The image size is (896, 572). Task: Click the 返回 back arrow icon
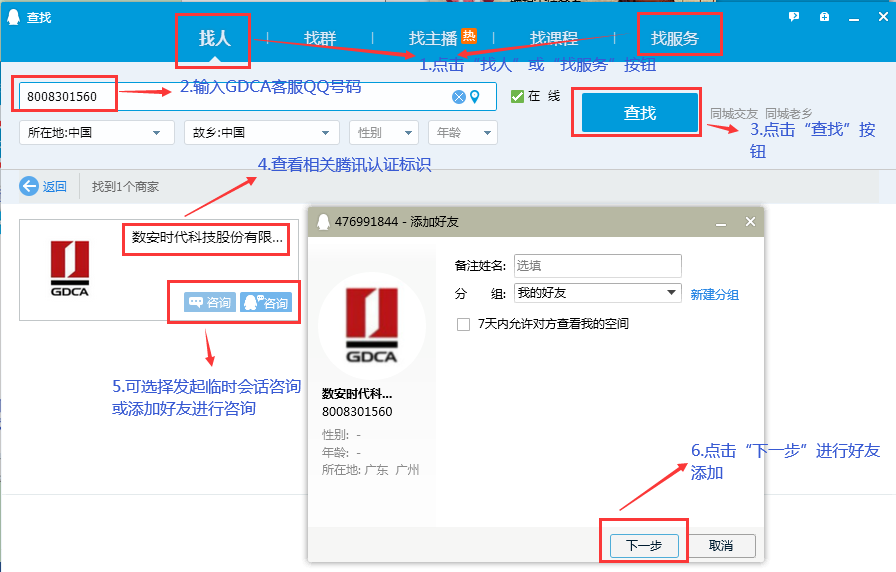(x=29, y=186)
